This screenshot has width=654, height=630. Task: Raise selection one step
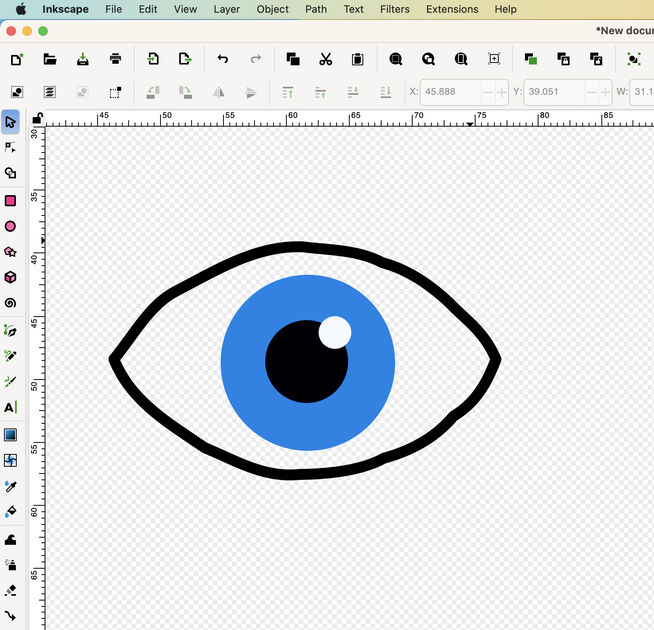320,92
